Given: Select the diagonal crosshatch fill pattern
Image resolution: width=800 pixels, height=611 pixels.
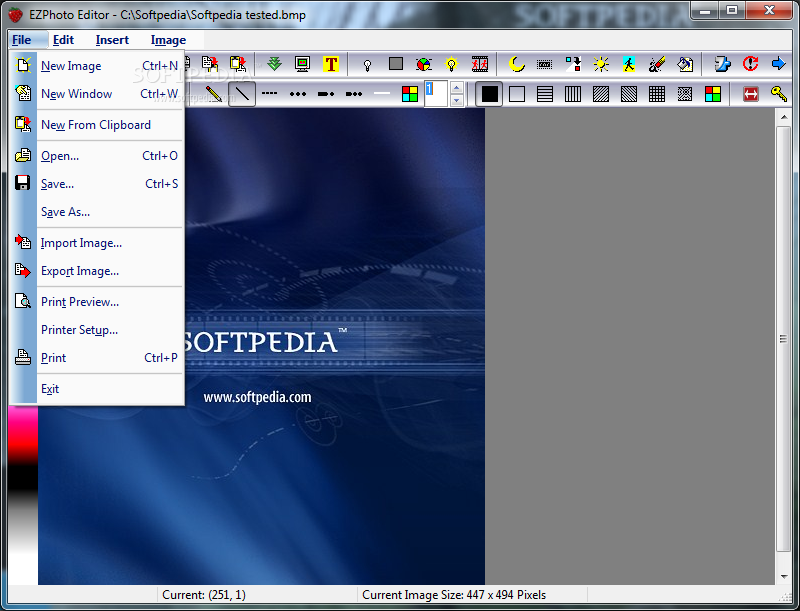Looking at the screenshot, I should (x=685, y=94).
